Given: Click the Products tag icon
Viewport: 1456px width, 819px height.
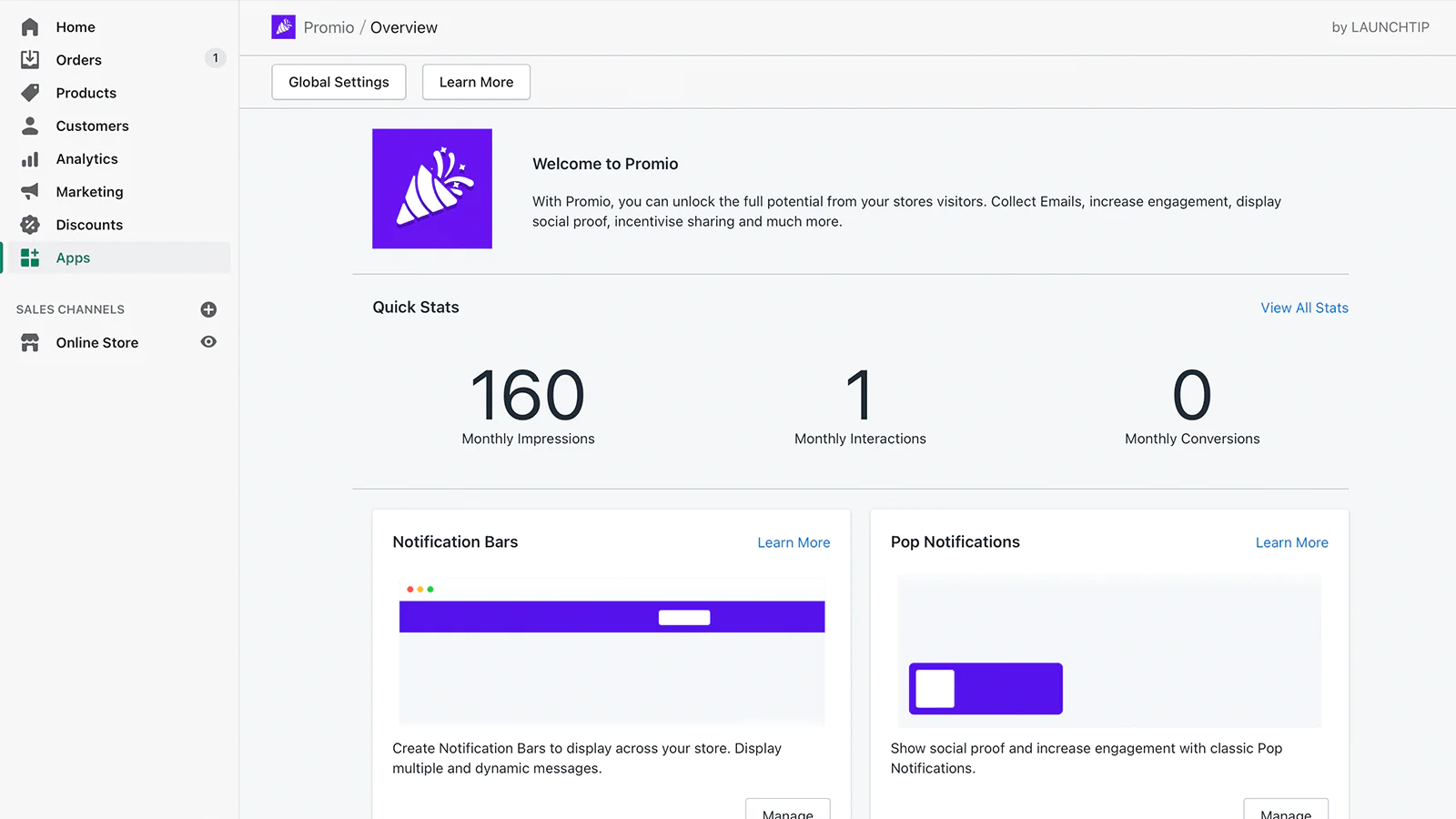Looking at the screenshot, I should (30, 93).
